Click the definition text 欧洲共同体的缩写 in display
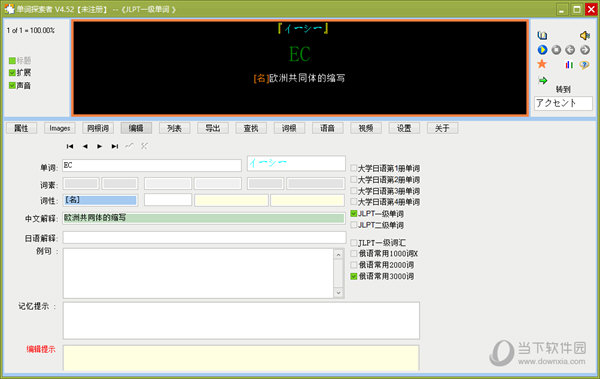The image size is (600, 379). 307,78
